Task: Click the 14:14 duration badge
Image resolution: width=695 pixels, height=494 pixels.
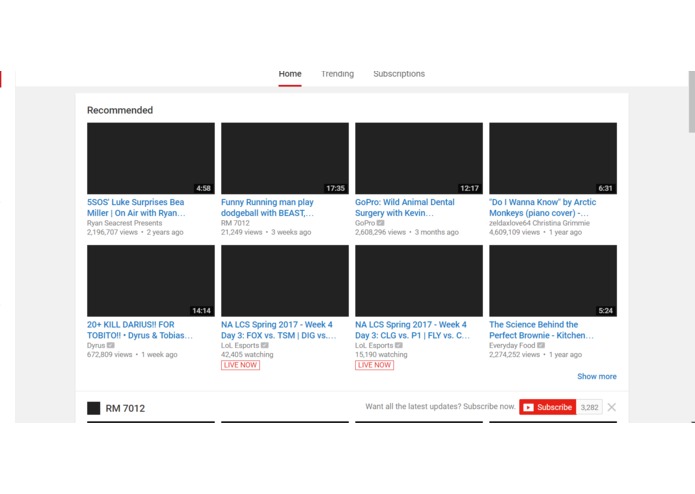Action: click(202, 311)
